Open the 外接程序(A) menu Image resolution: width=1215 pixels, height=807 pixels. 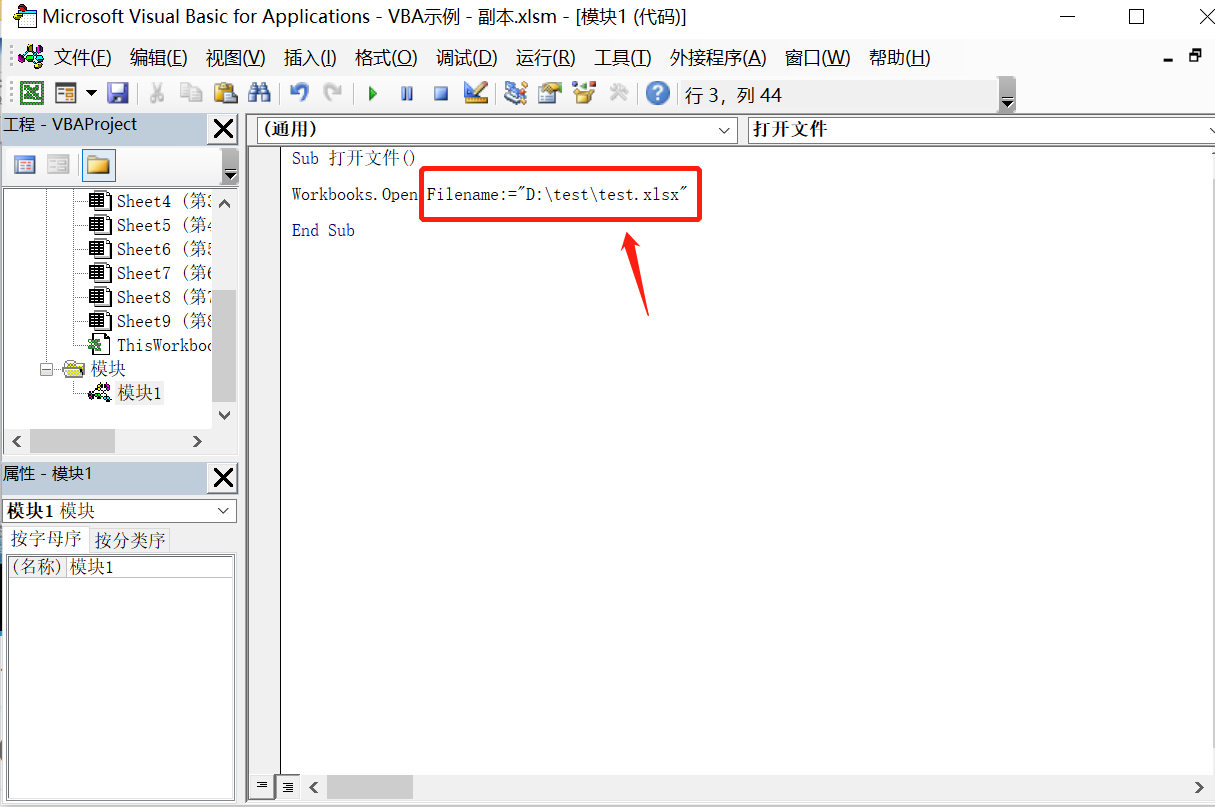pos(718,58)
